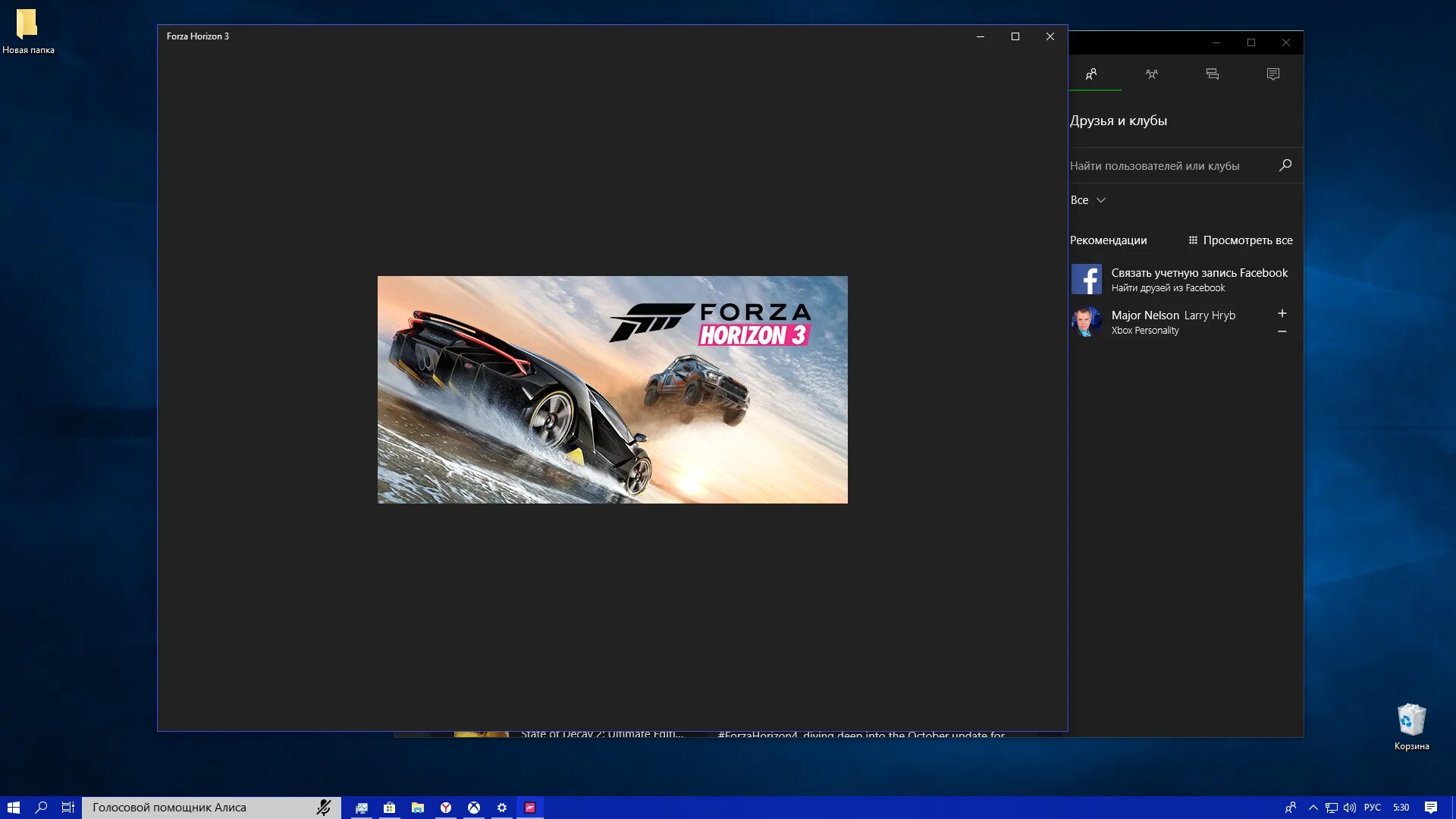Toggle Major Nelson follow plus button
Image resolution: width=1456 pixels, height=819 pixels.
(x=1282, y=313)
